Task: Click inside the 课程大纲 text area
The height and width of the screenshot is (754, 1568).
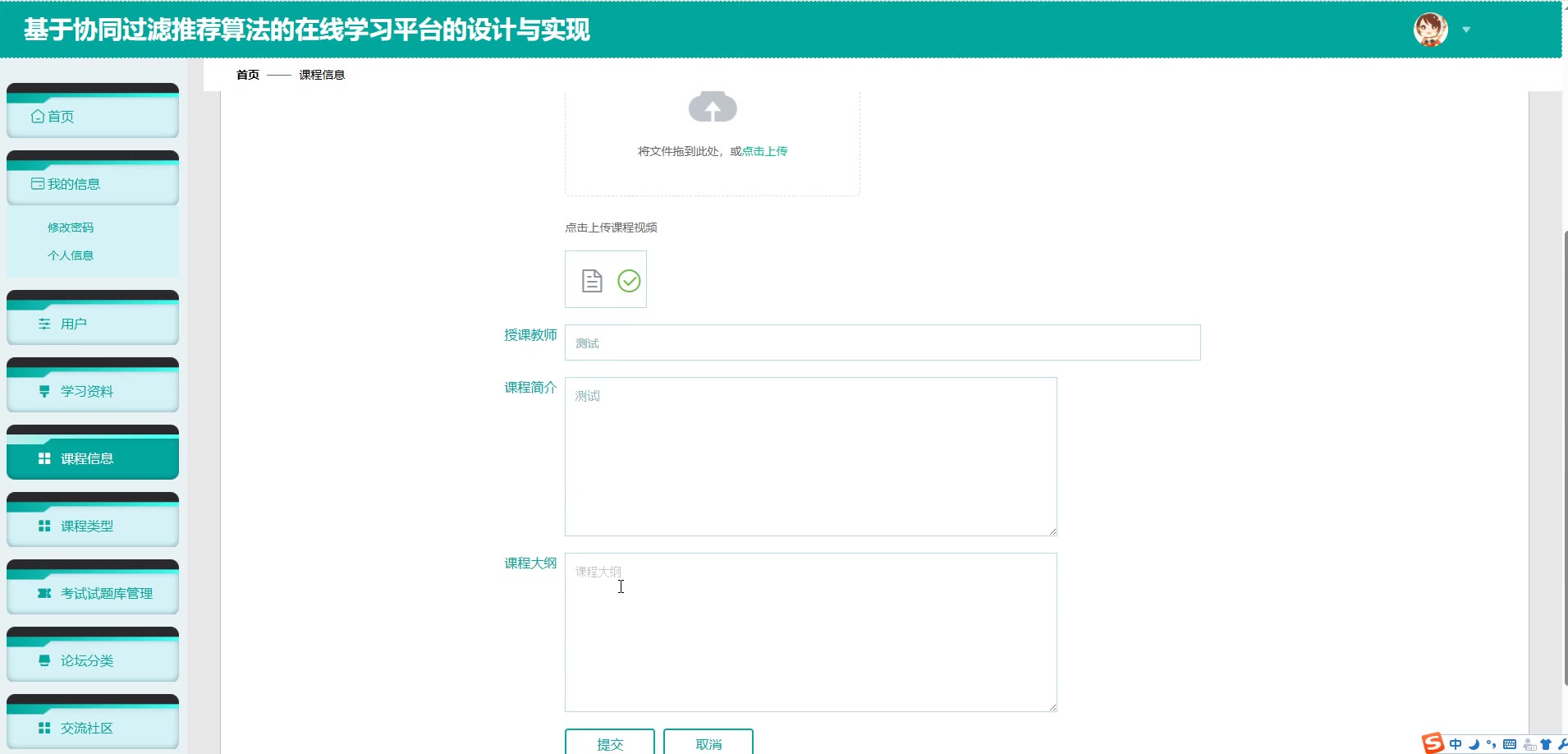Action: [x=810, y=632]
